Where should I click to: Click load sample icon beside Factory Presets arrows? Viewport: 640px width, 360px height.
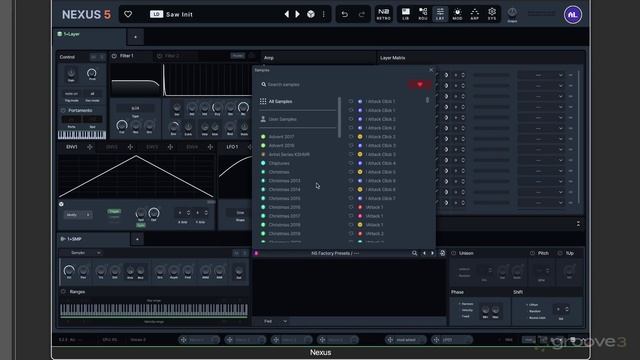pos(442,253)
